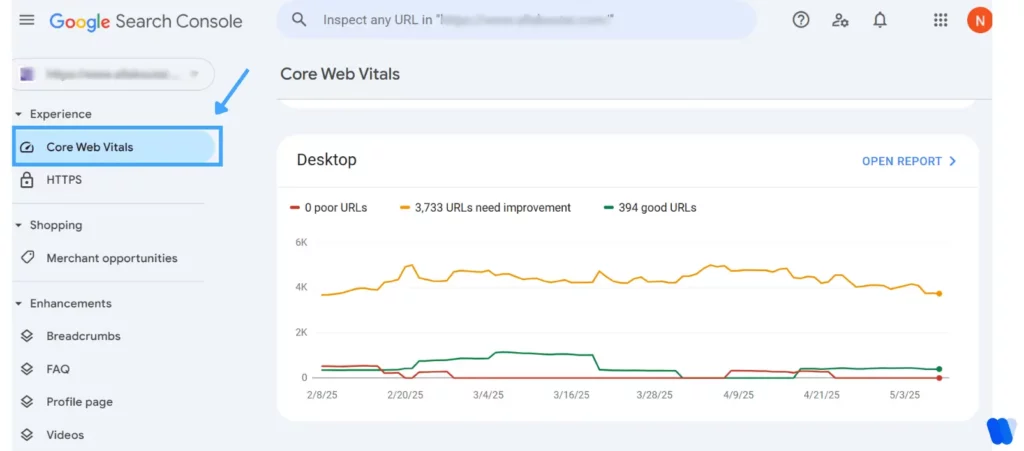Click the OPEN REPORT chevron arrow

[952, 161]
